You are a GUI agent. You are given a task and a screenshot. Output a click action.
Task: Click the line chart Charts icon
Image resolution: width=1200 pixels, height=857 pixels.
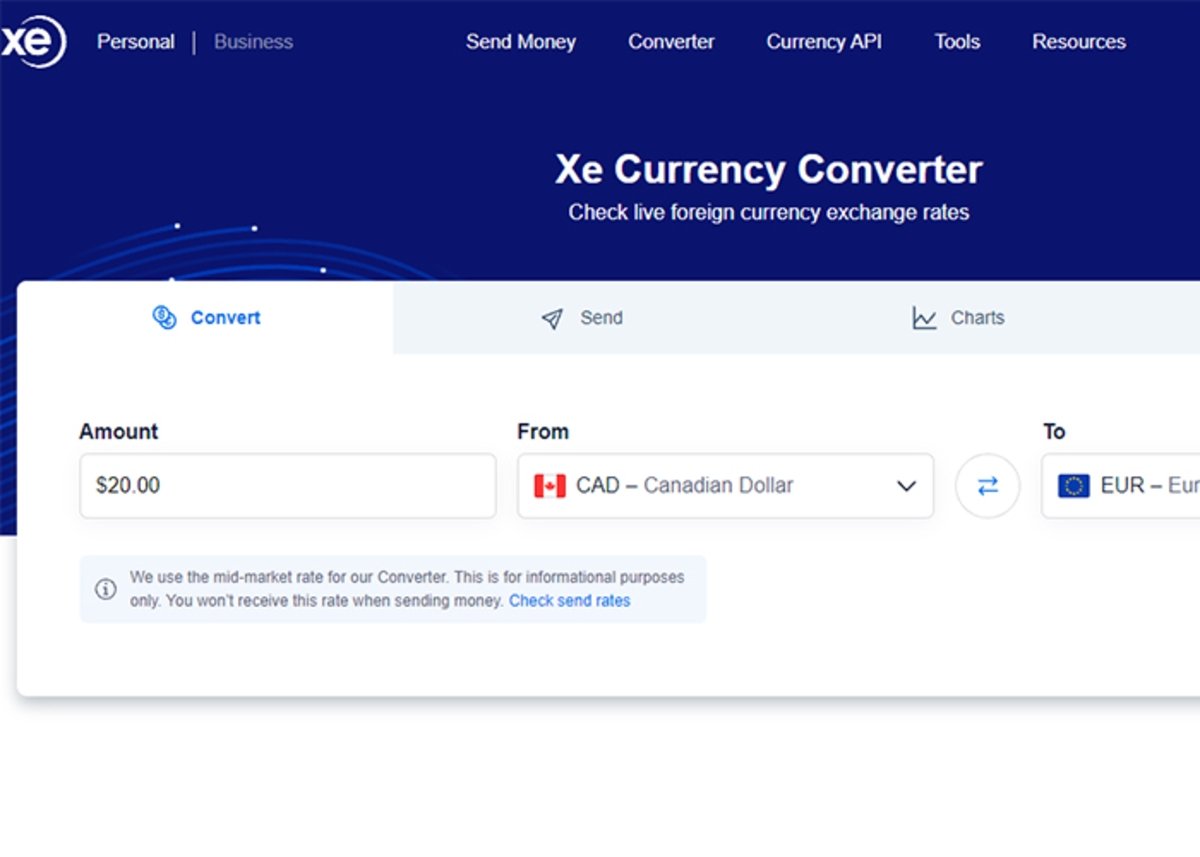click(x=924, y=318)
